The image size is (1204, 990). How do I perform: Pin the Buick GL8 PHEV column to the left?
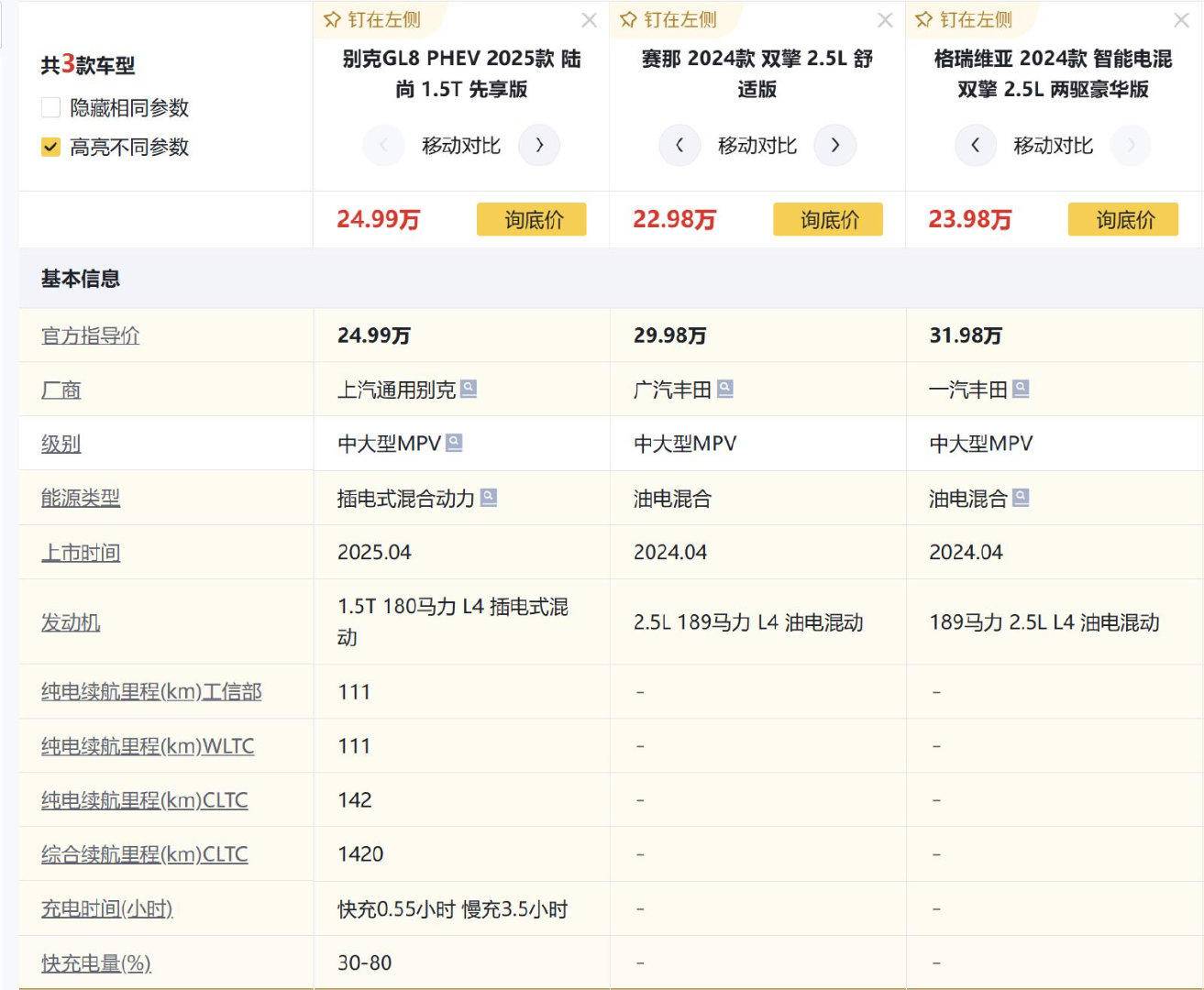pyautogui.click(x=372, y=20)
